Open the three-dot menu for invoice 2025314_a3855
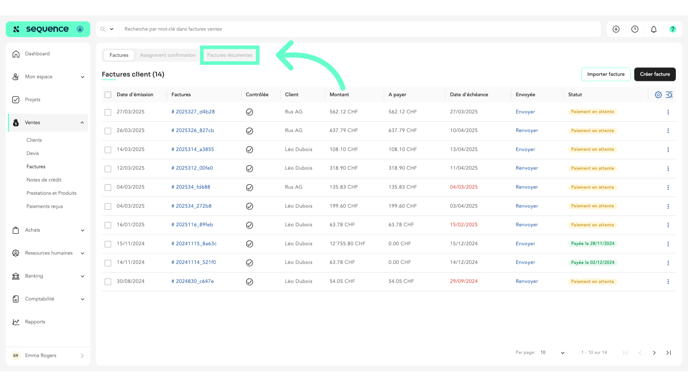The height and width of the screenshot is (387, 688). (668, 150)
